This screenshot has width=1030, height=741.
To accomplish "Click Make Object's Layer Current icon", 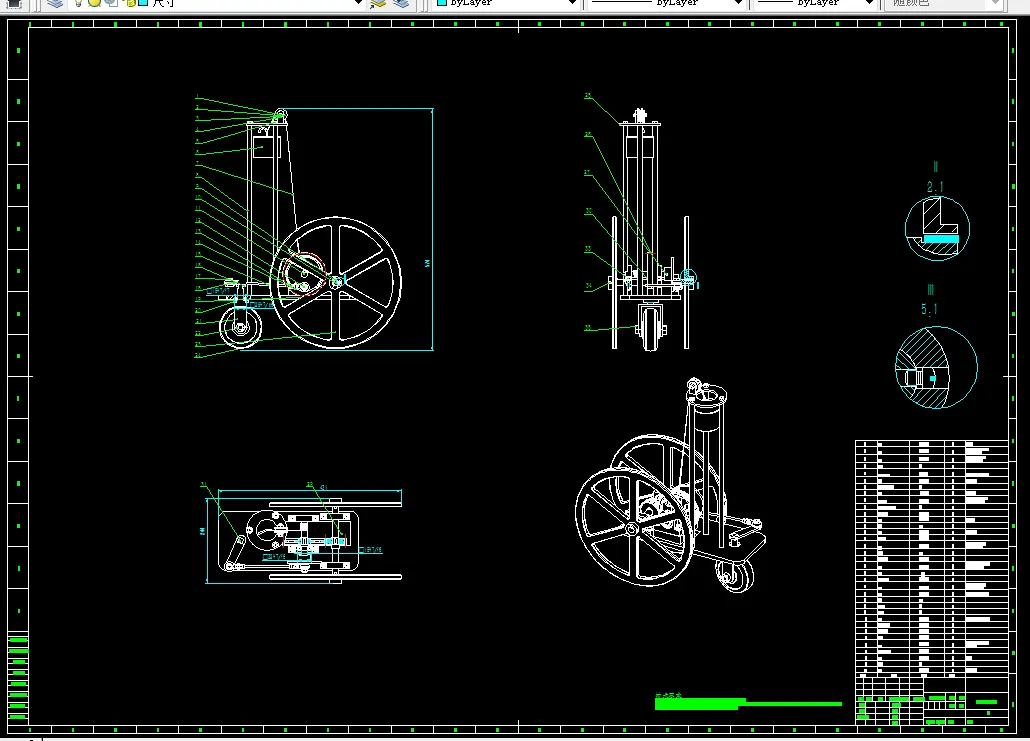I will [378, 3].
